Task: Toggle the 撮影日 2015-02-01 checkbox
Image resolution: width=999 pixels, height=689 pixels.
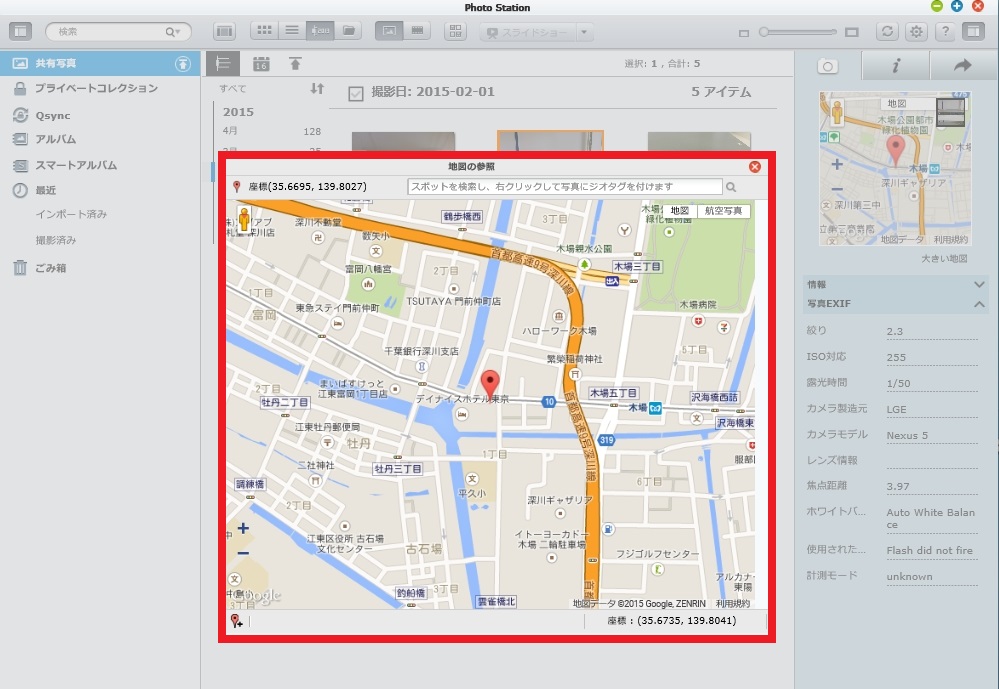Action: pos(356,94)
